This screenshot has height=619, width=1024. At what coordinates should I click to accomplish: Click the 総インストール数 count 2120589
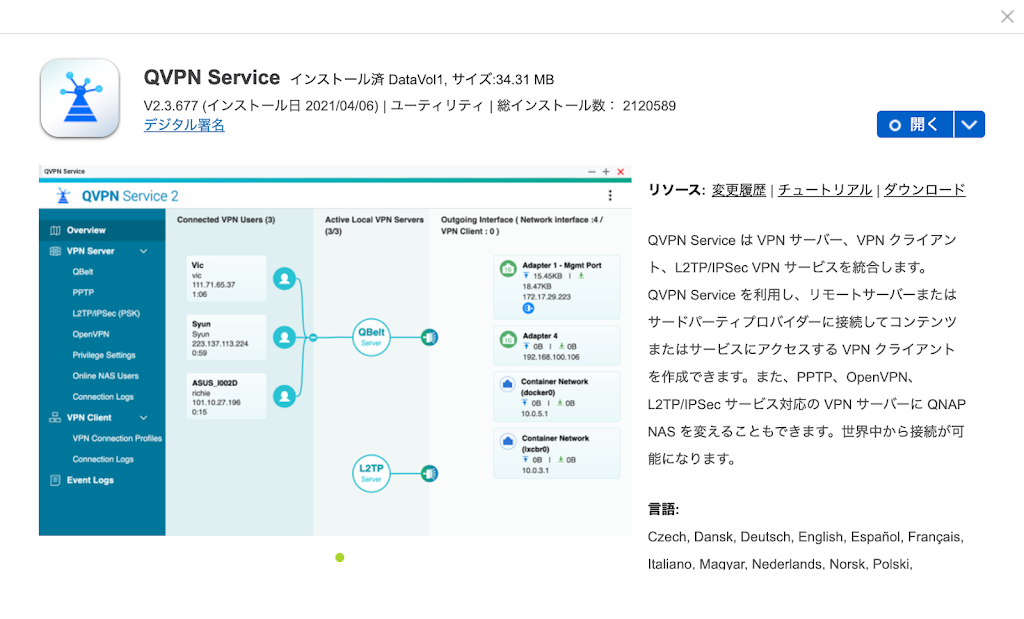click(x=649, y=106)
